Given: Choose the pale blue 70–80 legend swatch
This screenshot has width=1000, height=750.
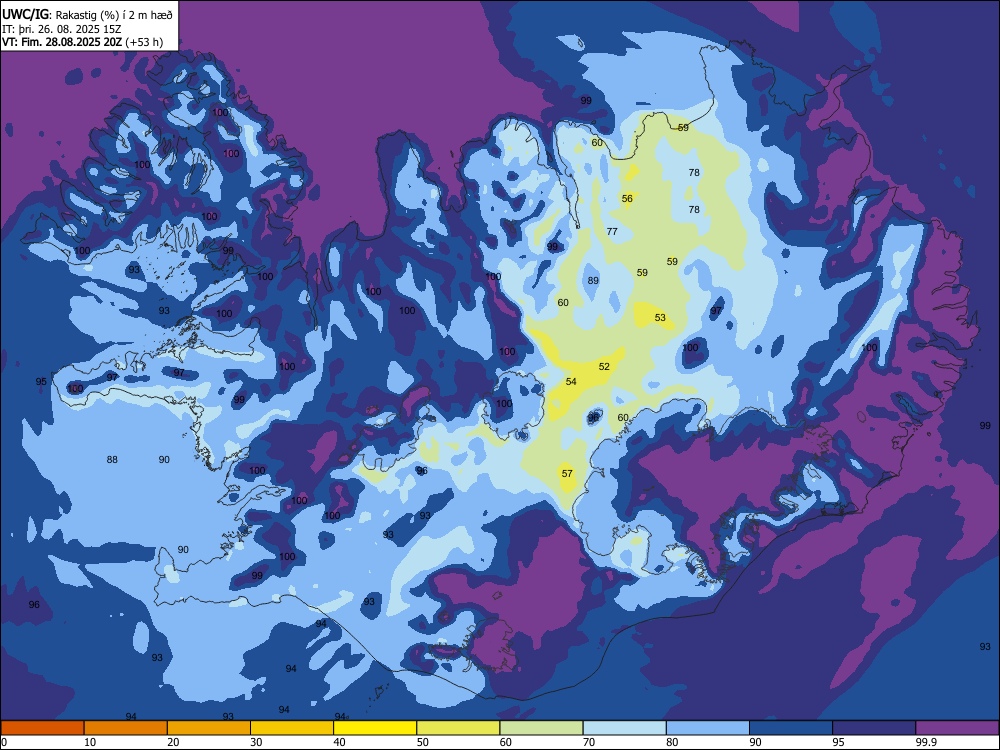Looking at the screenshot, I should pos(624,728).
